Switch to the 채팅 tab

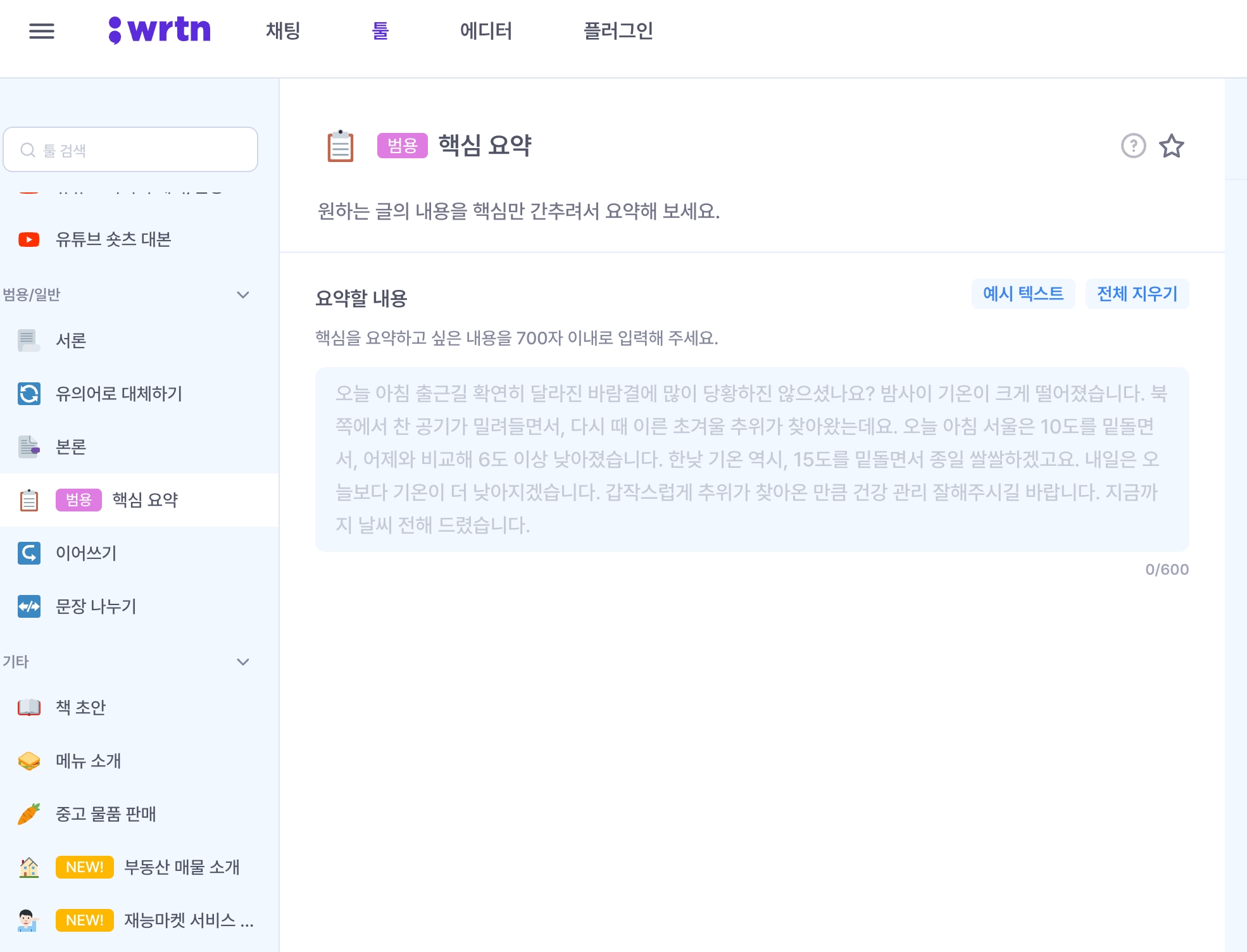(283, 31)
